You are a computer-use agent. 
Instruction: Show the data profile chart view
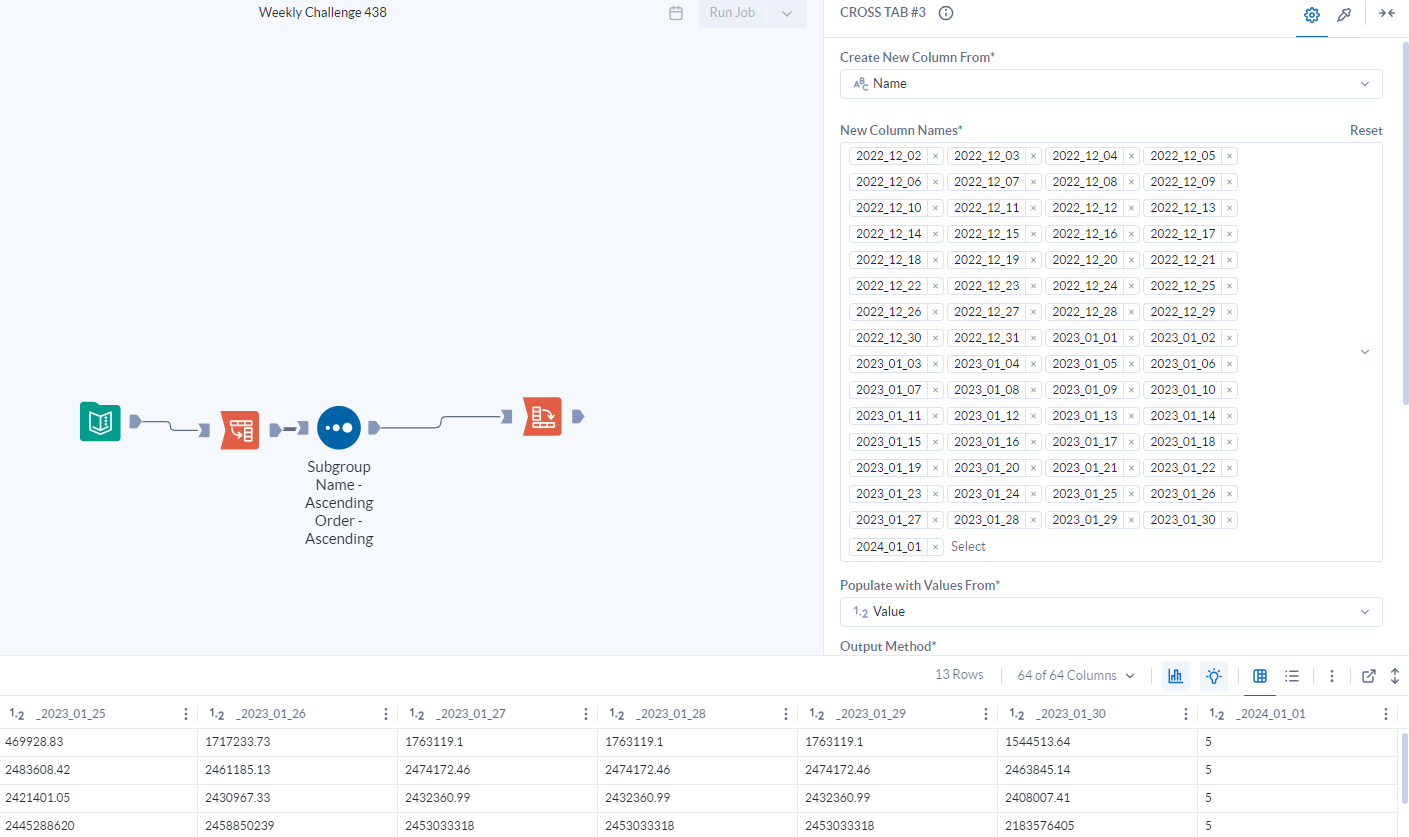[x=1175, y=676]
